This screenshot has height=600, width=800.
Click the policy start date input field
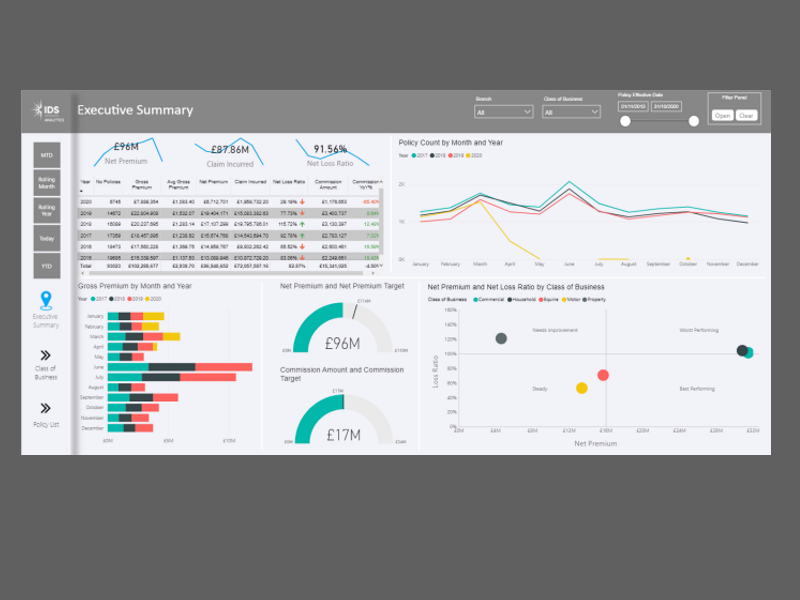point(632,105)
